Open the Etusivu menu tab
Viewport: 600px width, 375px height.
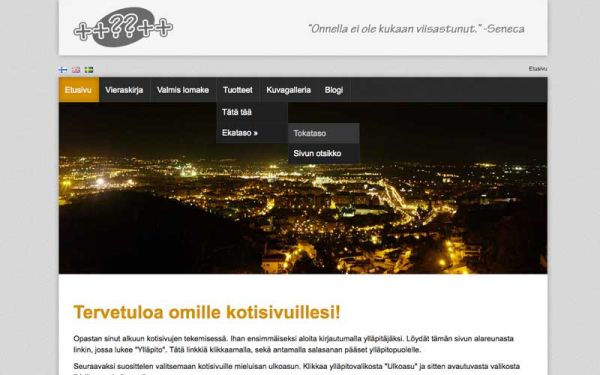pyautogui.click(x=79, y=90)
